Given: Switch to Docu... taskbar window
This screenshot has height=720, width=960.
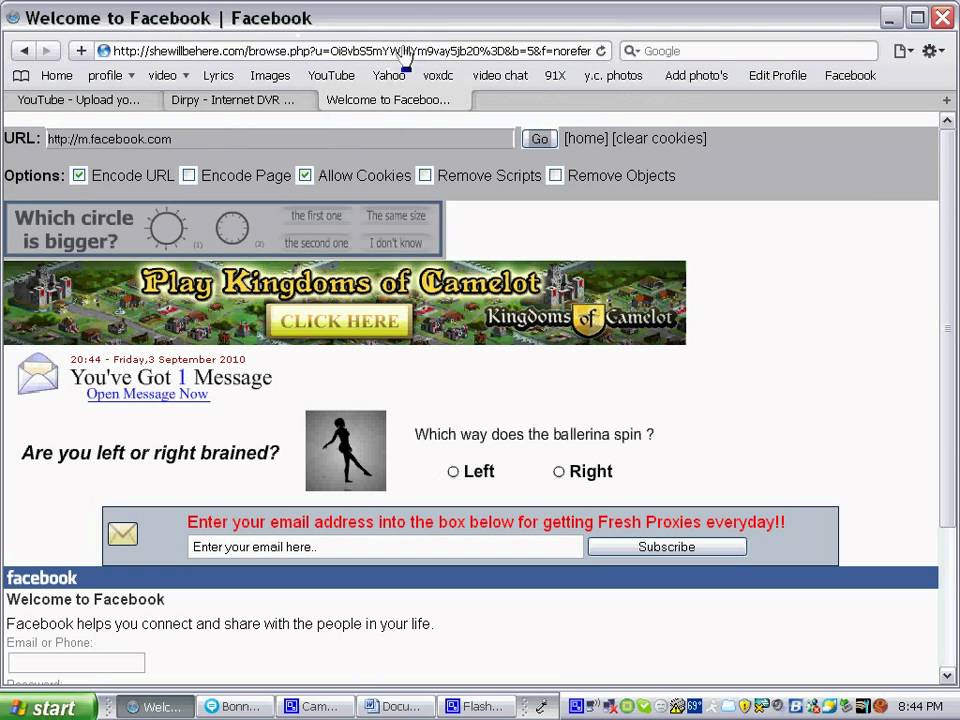Looking at the screenshot, I should click(396, 707).
